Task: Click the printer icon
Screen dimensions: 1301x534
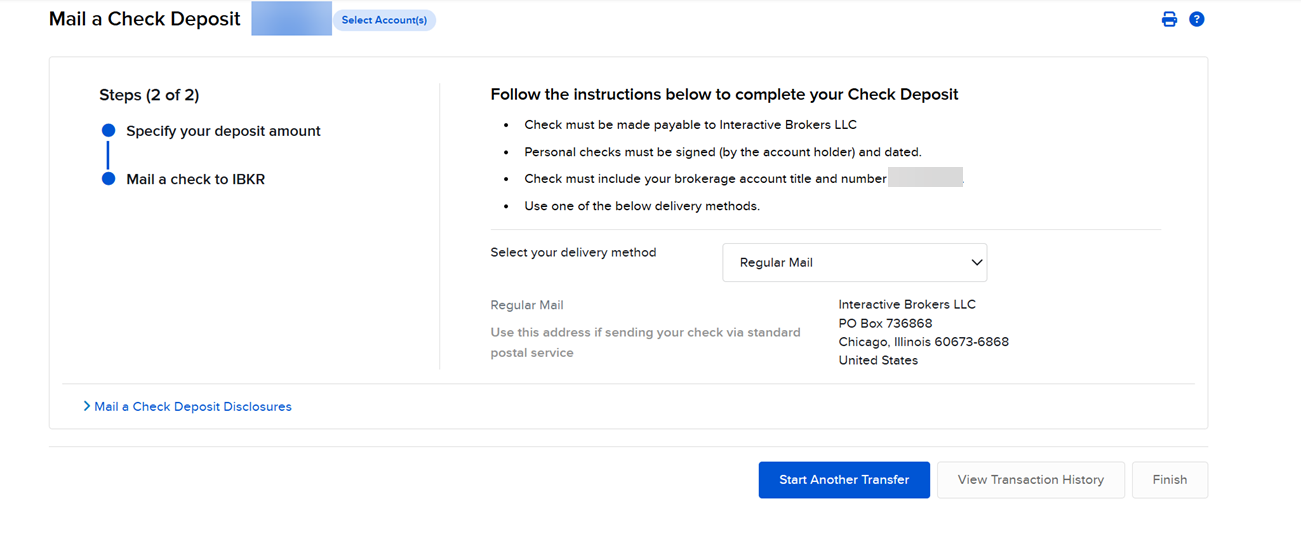Action: [1169, 19]
